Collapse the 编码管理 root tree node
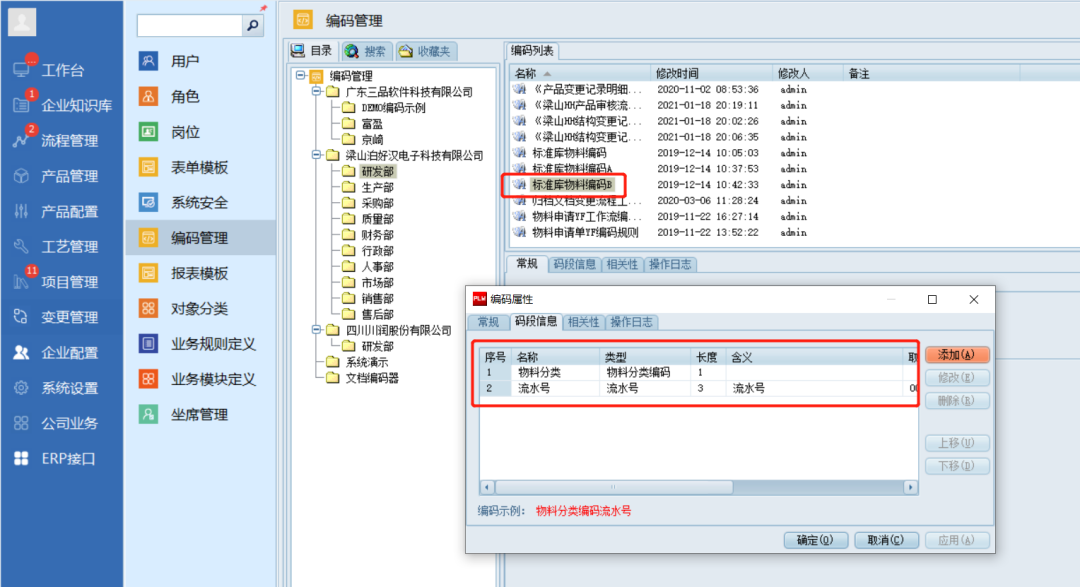 click(x=300, y=76)
